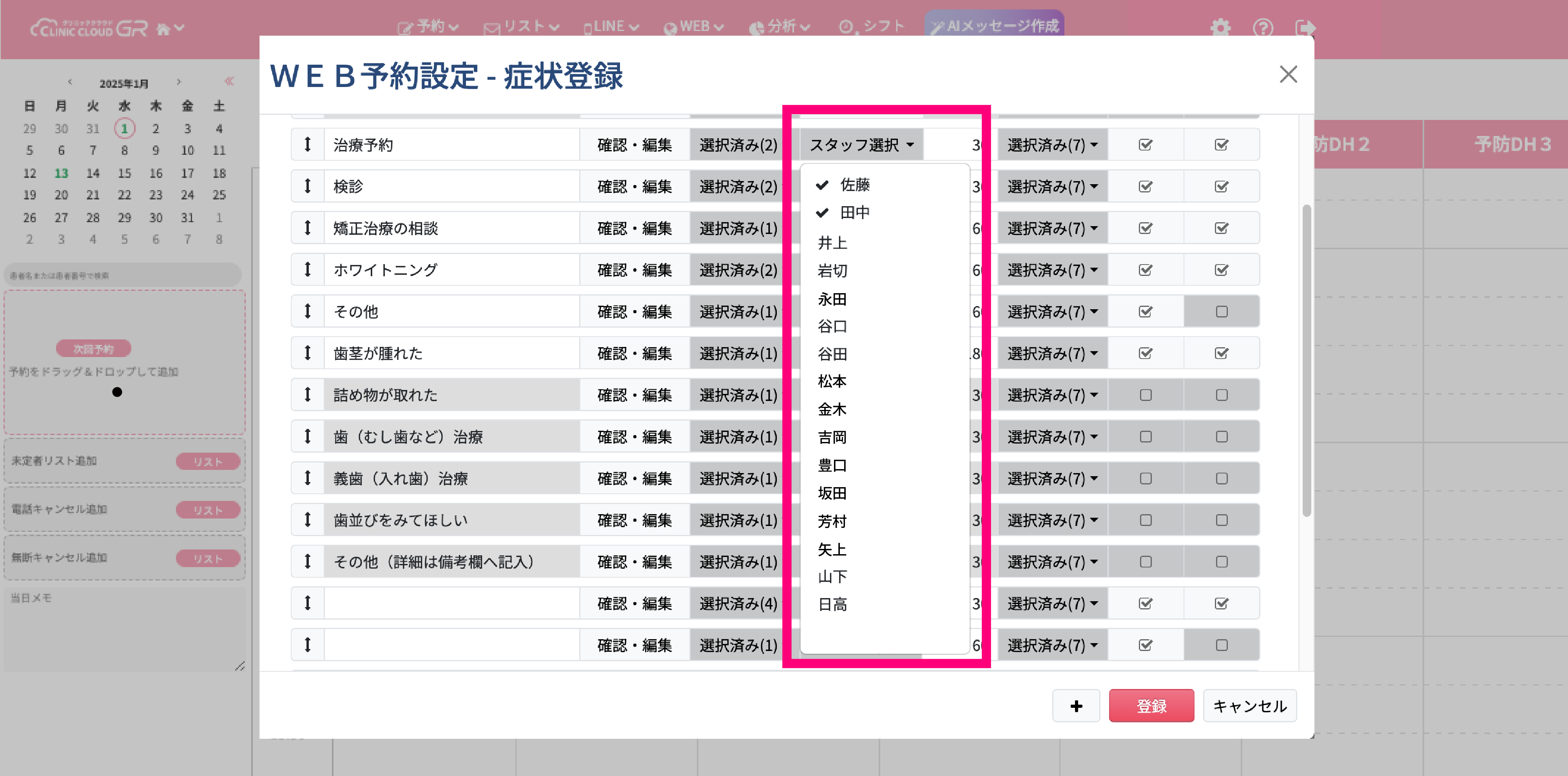This screenshot has width=1568, height=776.
Task: Close the WEB予約設定 dialog with X
Action: tap(1288, 74)
